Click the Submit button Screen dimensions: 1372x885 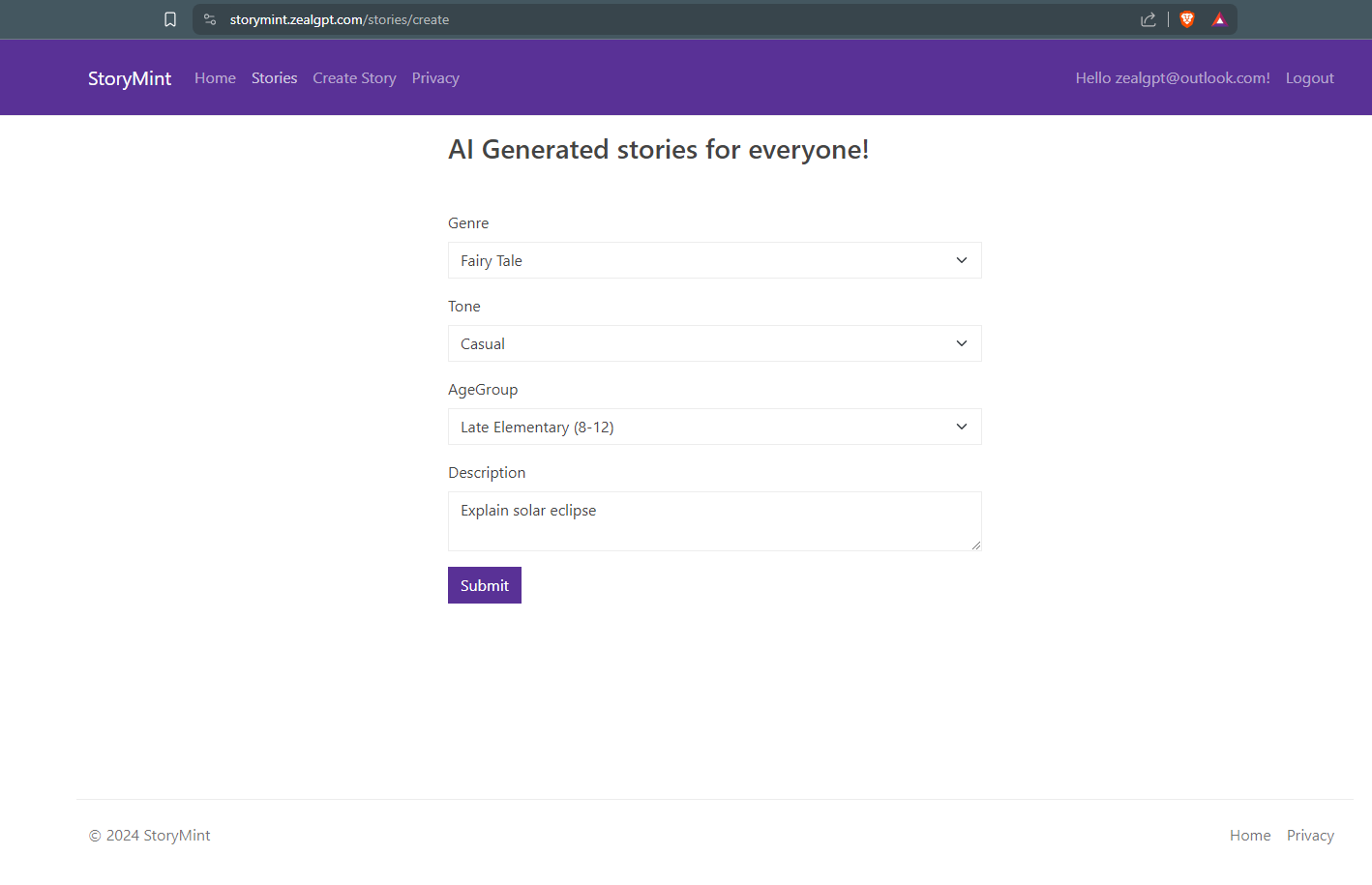(485, 585)
